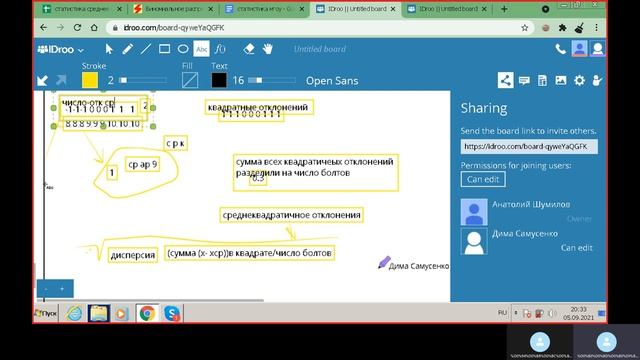The height and width of the screenshot is (360, 640).
Task: Open a new browser tab
Action: pyautogui.click(x=504, y=9)
